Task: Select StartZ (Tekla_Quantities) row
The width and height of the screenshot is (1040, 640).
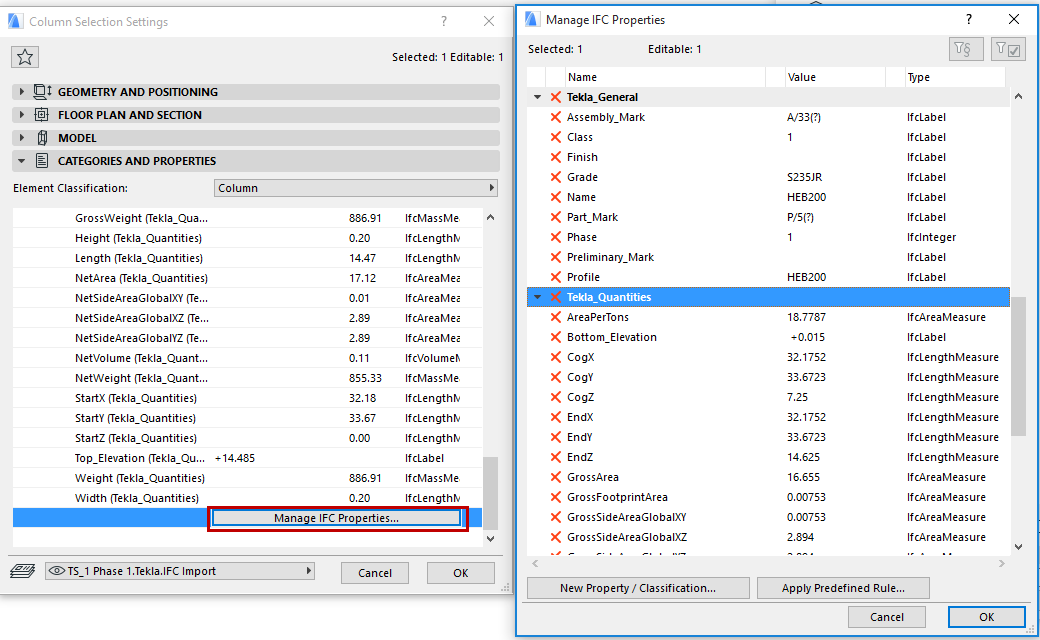Action: point(247,438)
